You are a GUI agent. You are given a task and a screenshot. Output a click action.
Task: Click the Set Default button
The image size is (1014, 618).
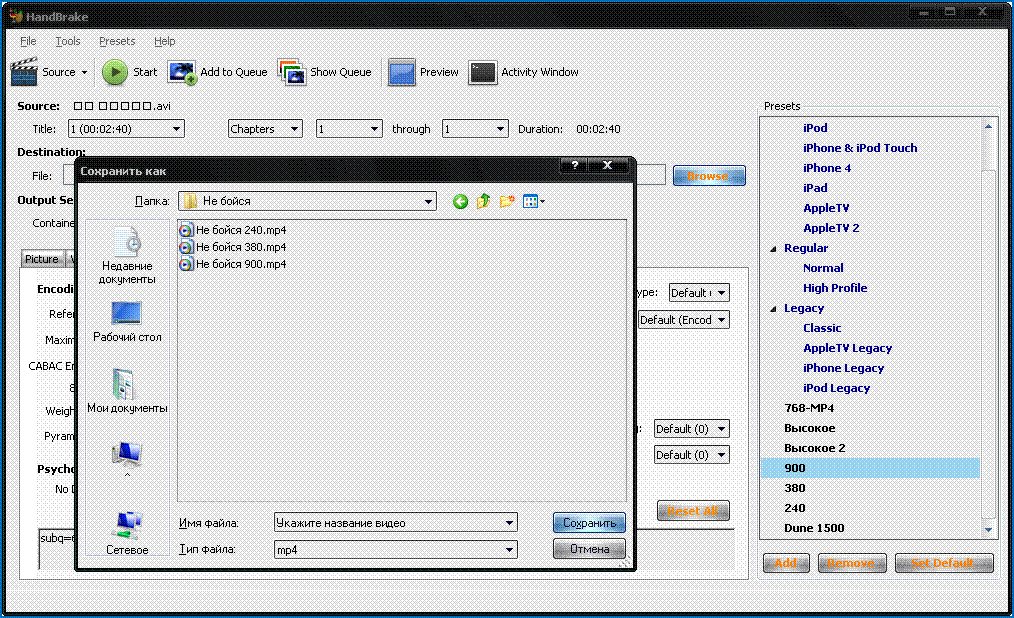(x=944, y=563)
